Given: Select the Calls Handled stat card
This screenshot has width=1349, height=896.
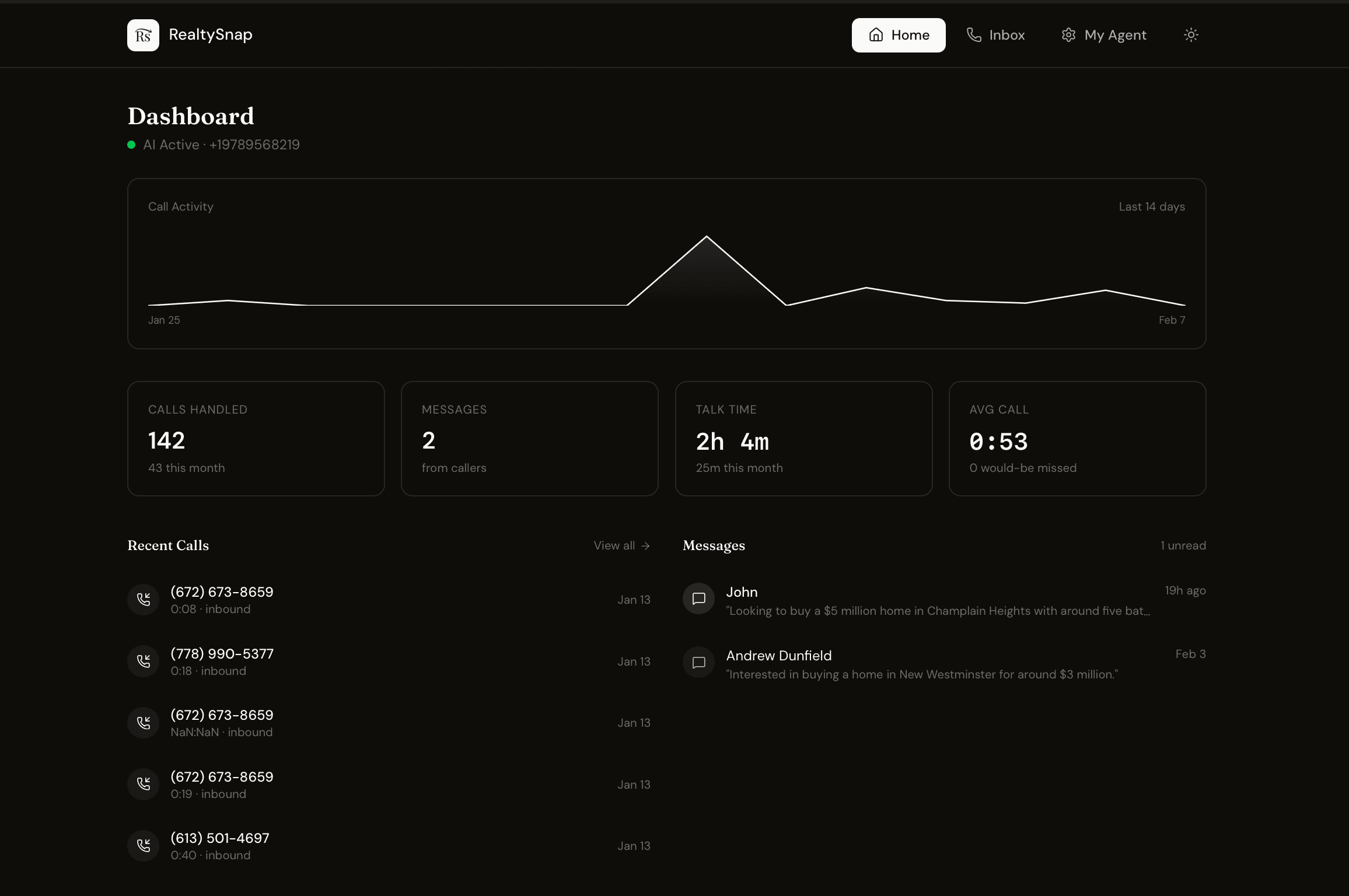Looking at the screenshot, I should [x=256, y=438].
